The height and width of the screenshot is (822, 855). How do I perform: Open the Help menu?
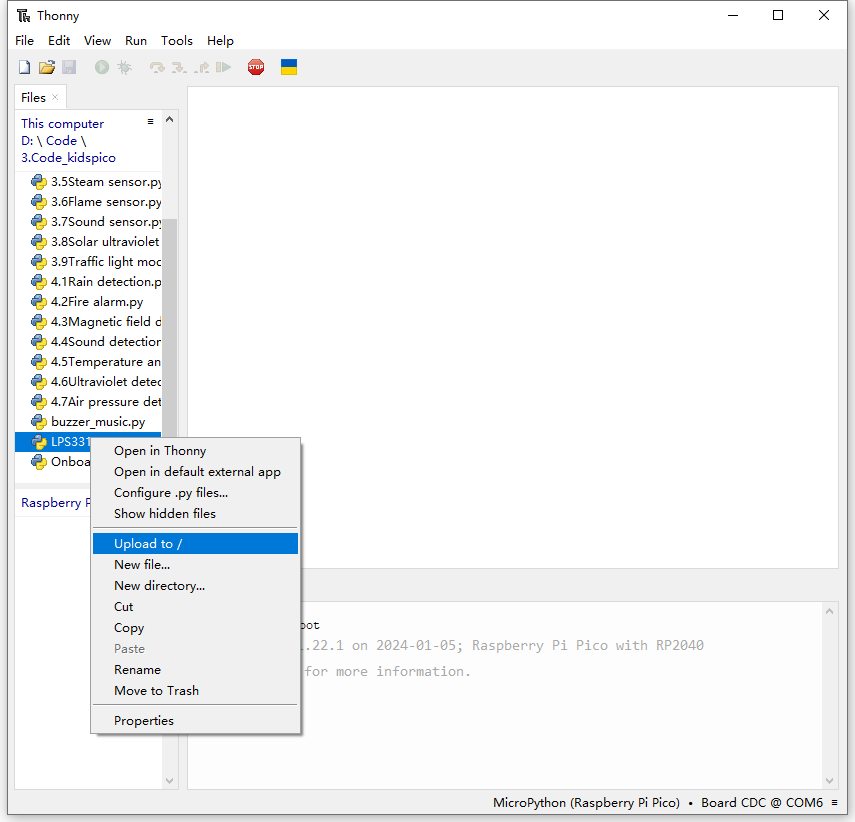pyautogui.click(x=220, y=41)
